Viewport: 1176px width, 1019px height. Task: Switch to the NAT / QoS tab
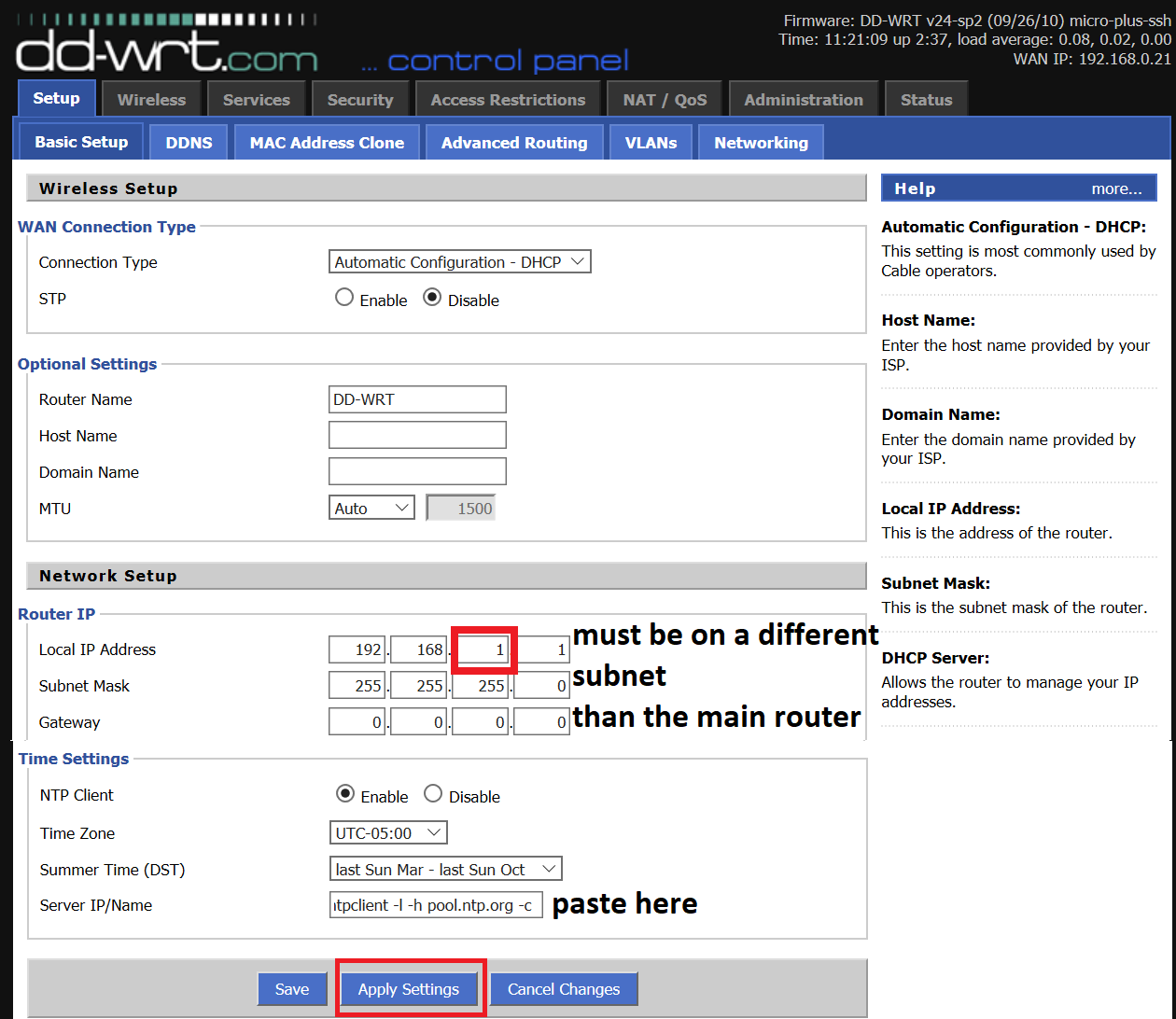[x=665, y=99]
